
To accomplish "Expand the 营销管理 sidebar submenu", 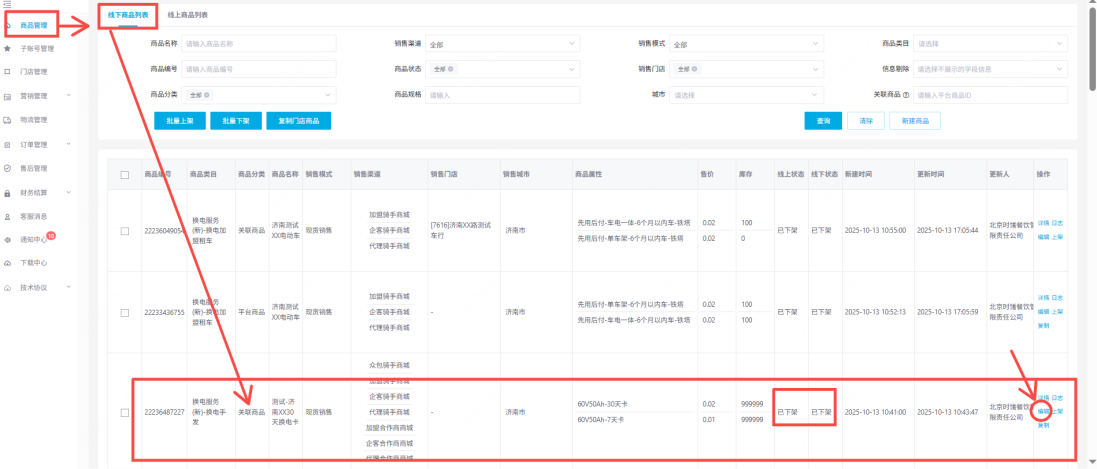I will pyautogui.click(x=68, y=96).
